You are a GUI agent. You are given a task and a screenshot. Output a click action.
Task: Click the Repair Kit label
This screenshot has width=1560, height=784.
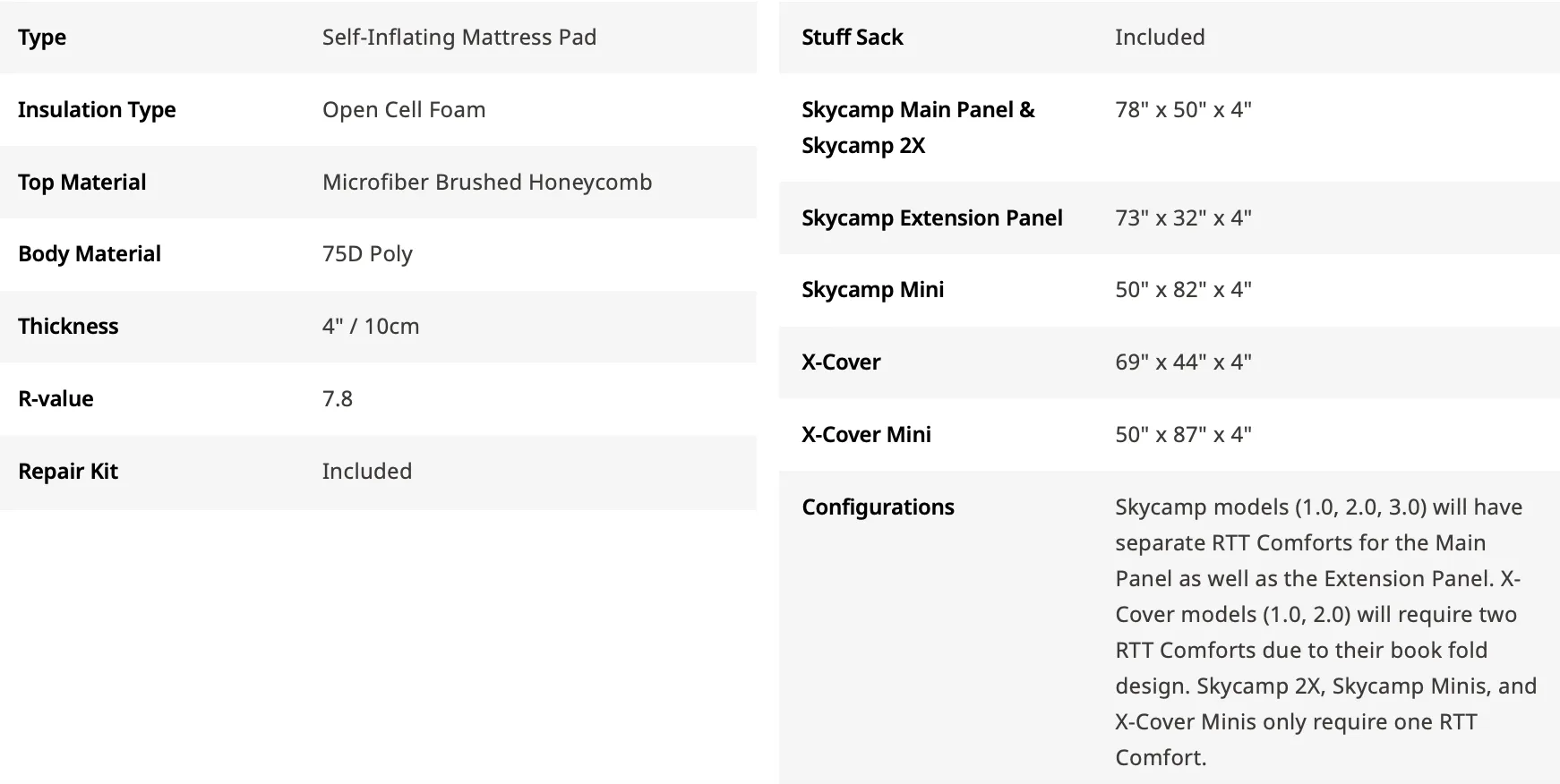(x=68, y=472)
